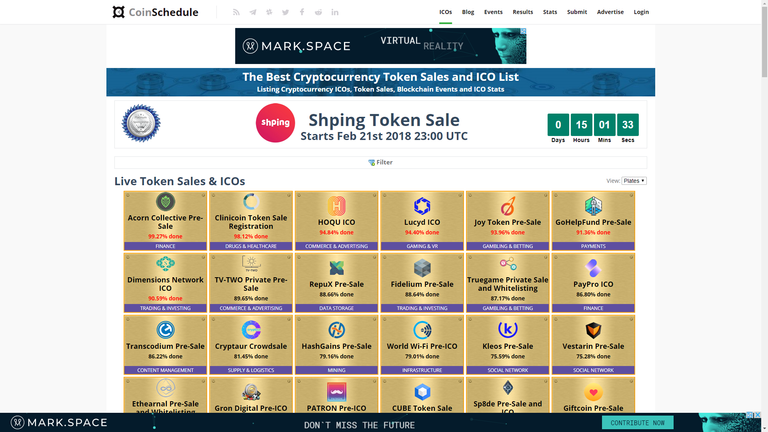Open the HOQU ICO title
Screen dimensions: 768x432
pyautogui.click(x=336, y=222)
